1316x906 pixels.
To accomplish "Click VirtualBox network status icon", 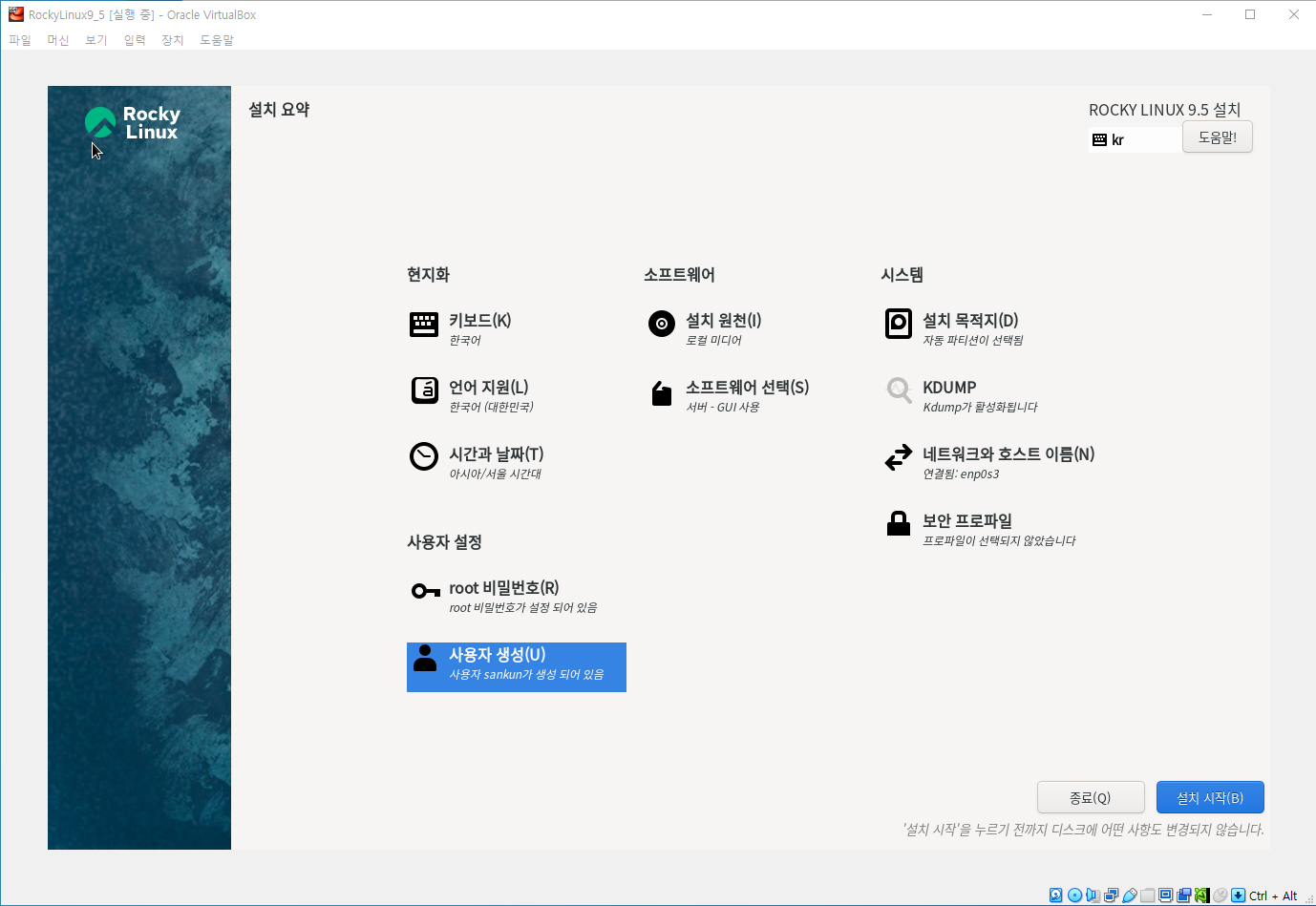I will pyautogui.click(x=1111, y=895).
